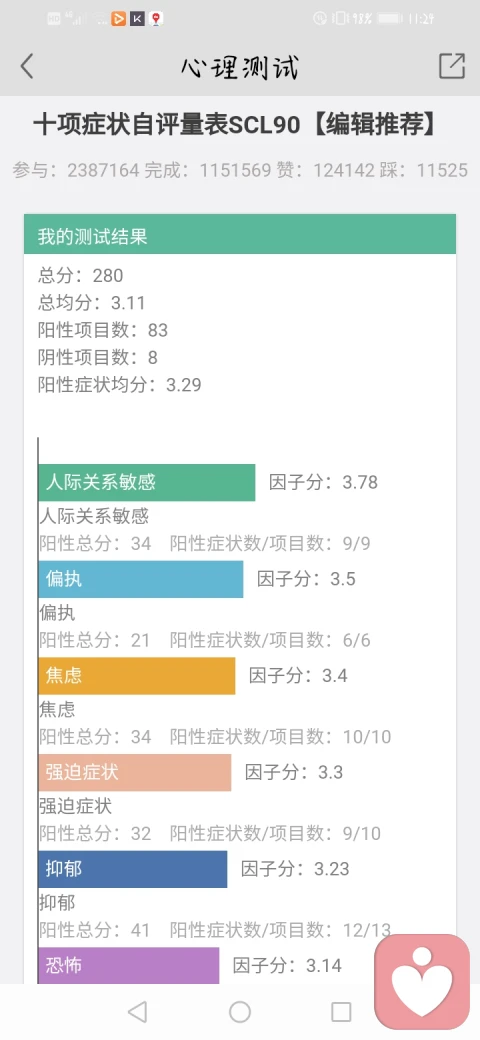
Task: Tap the Android back triangle button
Action: [137, 1011]
